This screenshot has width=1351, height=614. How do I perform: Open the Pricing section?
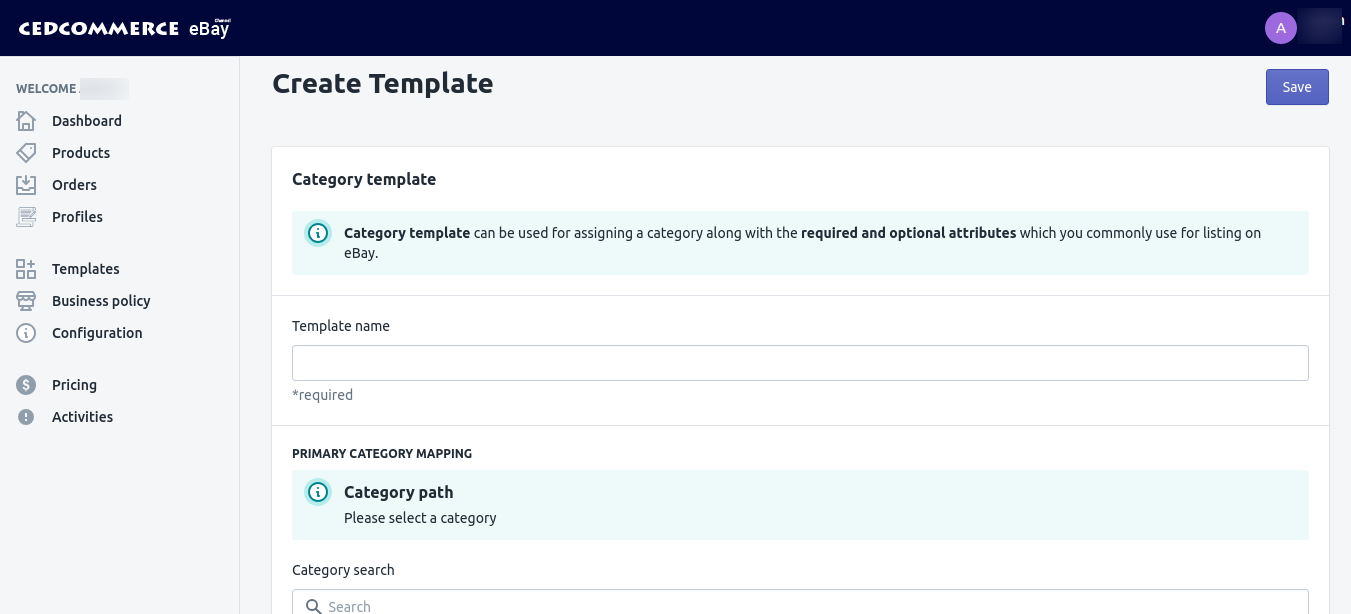[74, 385]
